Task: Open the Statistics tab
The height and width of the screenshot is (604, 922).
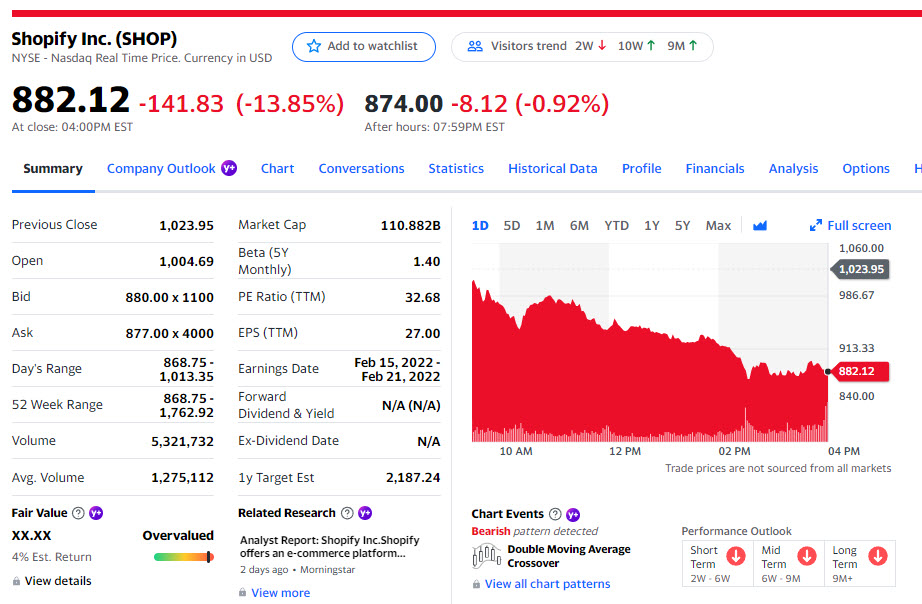Action: [456, 169]
